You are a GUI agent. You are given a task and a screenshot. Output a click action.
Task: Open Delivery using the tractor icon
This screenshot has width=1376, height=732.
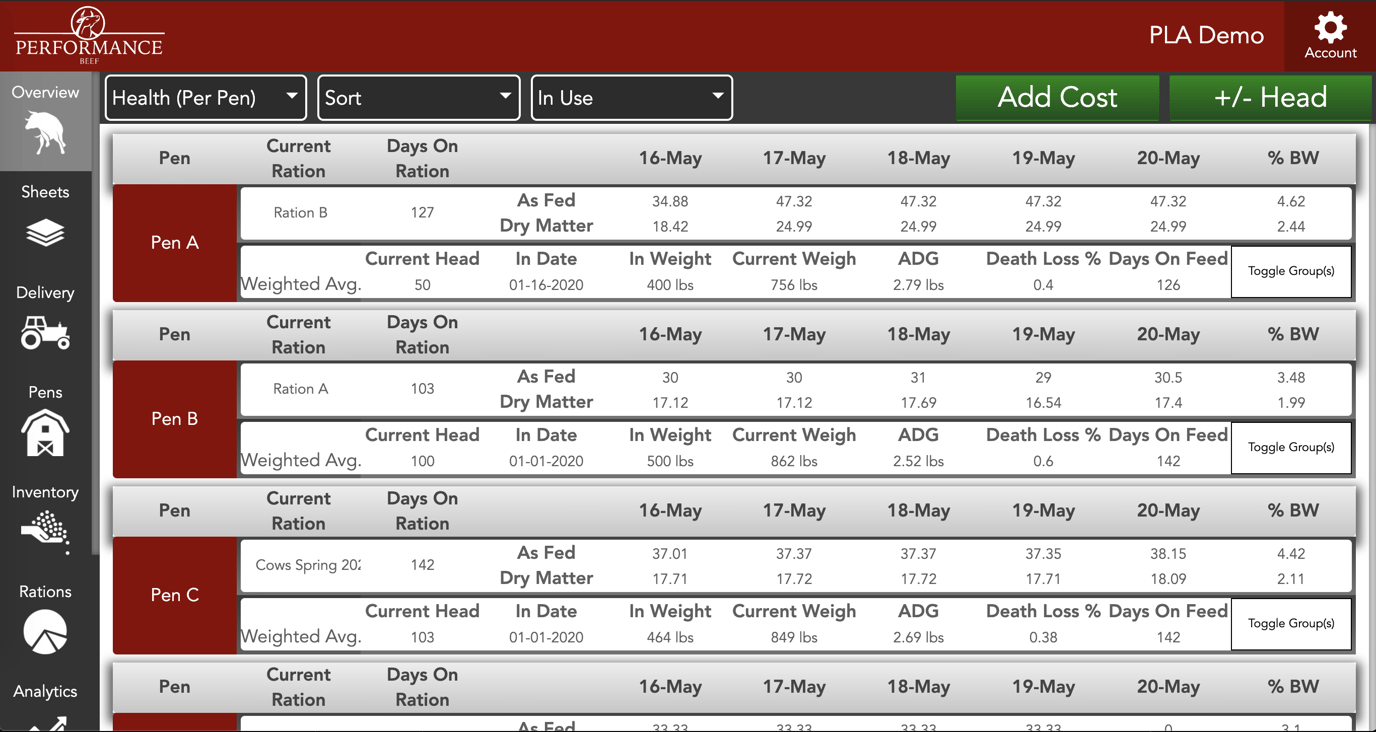[45, 335]
